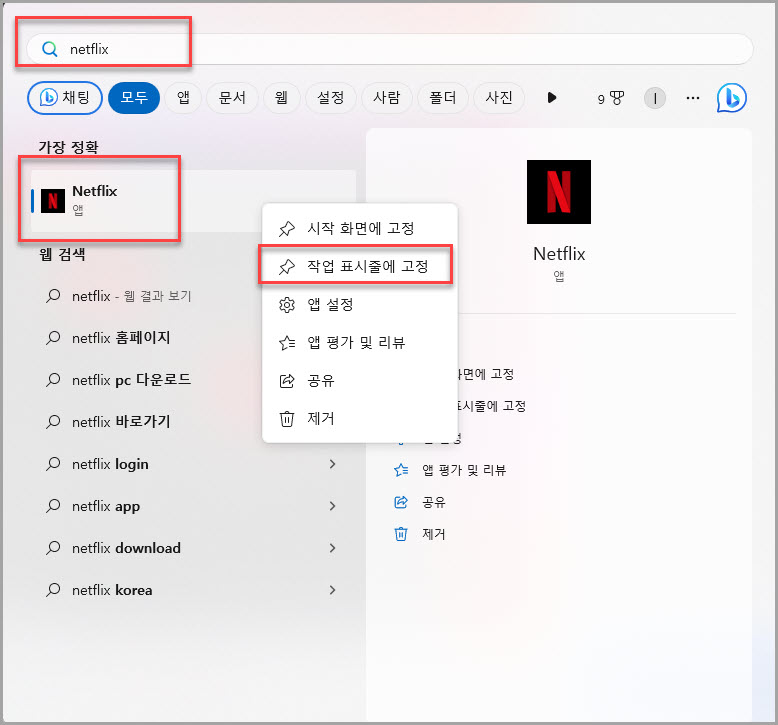Expand the netflix korea suggestion chevron
Viewport: 778px width, 725px height.
coord(332,590)
